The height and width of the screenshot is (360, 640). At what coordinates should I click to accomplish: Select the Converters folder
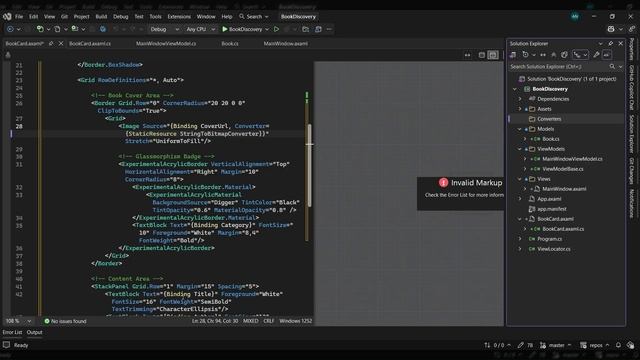[549, 119]
